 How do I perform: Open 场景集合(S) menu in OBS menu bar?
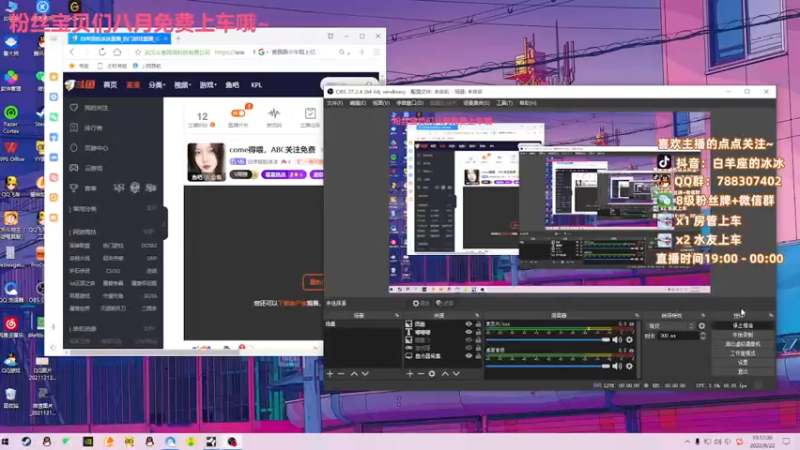click(476, 103)
